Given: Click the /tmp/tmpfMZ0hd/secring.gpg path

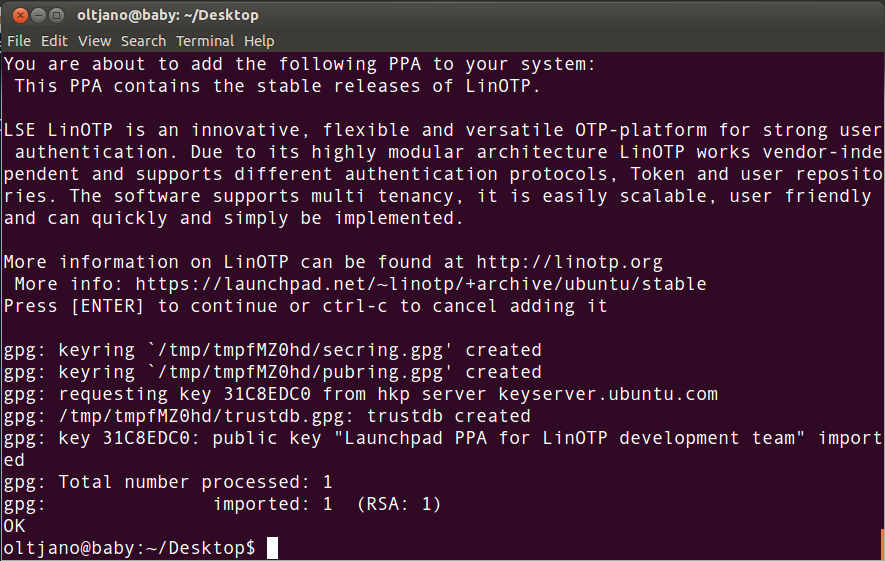Looking at the screenshot, I should click(300, 350).
